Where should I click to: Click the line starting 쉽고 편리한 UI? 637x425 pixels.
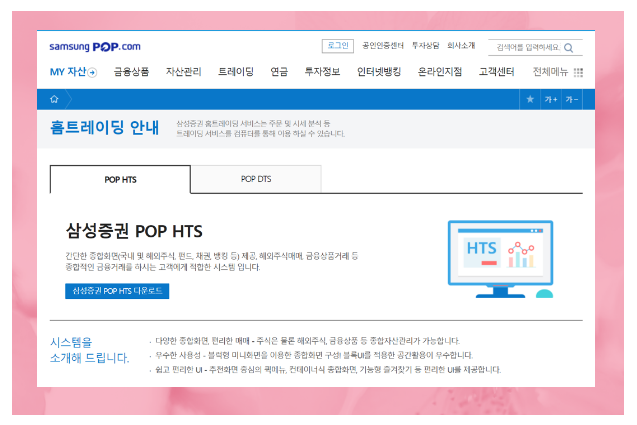point(328,370)
